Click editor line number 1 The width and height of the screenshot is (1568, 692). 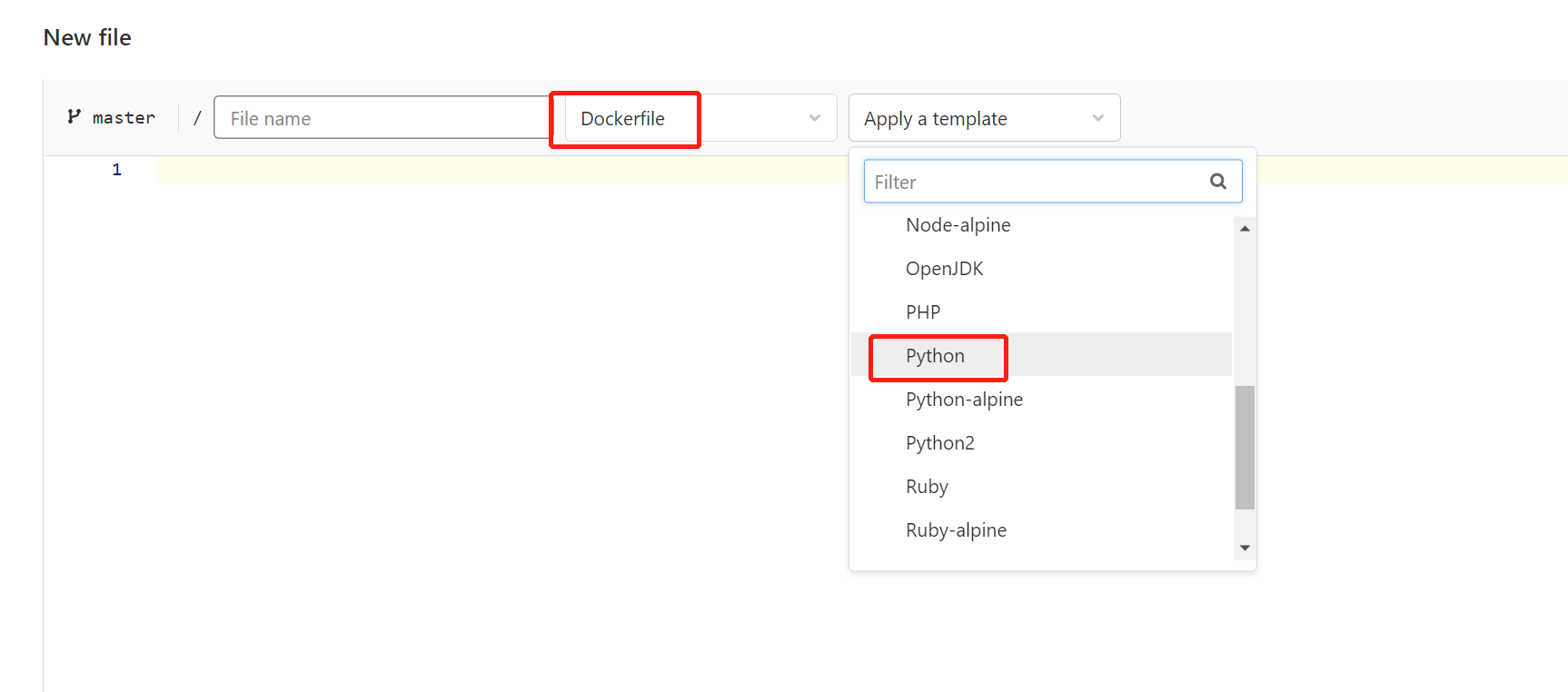[x=116, y=170]
